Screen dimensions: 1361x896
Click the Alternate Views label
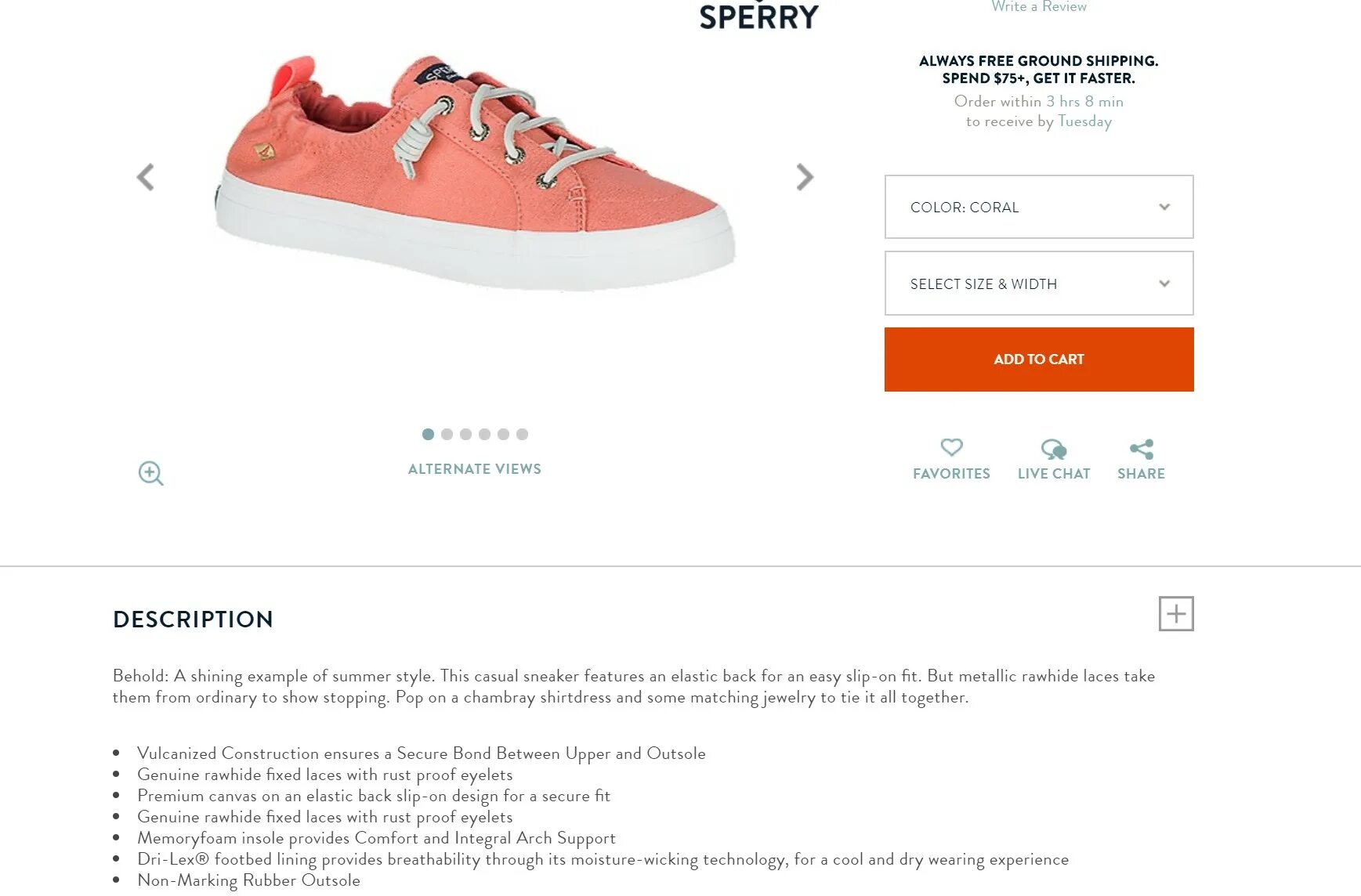[x=474, y=468]
